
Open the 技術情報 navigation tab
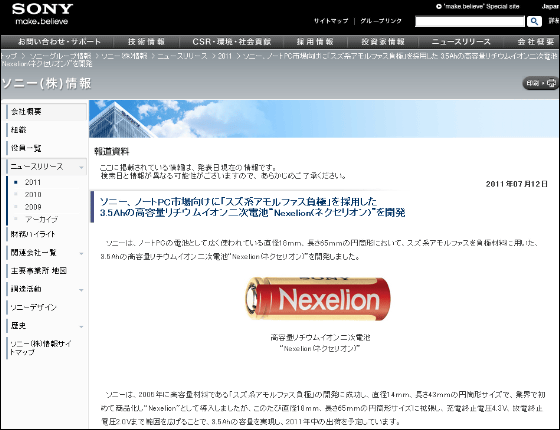(x=146, y=42)
